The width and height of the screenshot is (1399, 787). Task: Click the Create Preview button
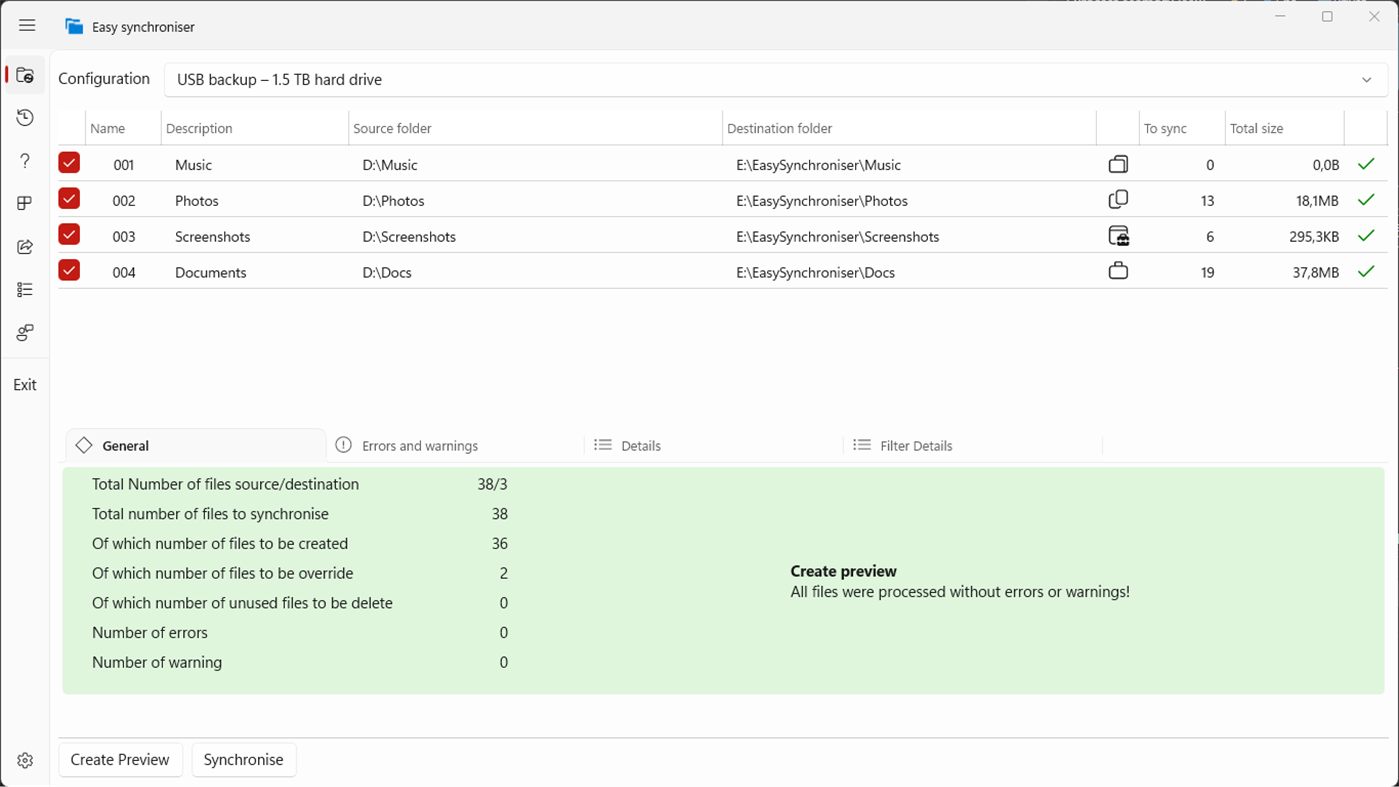pos(120,760)
